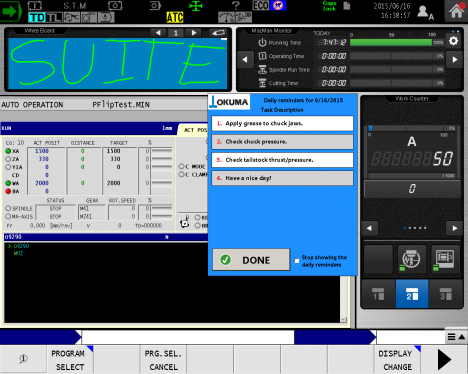The width and height of the screenshot is (468, 374).
Task: Click the XA axis indicator
Action: (8, 151)
